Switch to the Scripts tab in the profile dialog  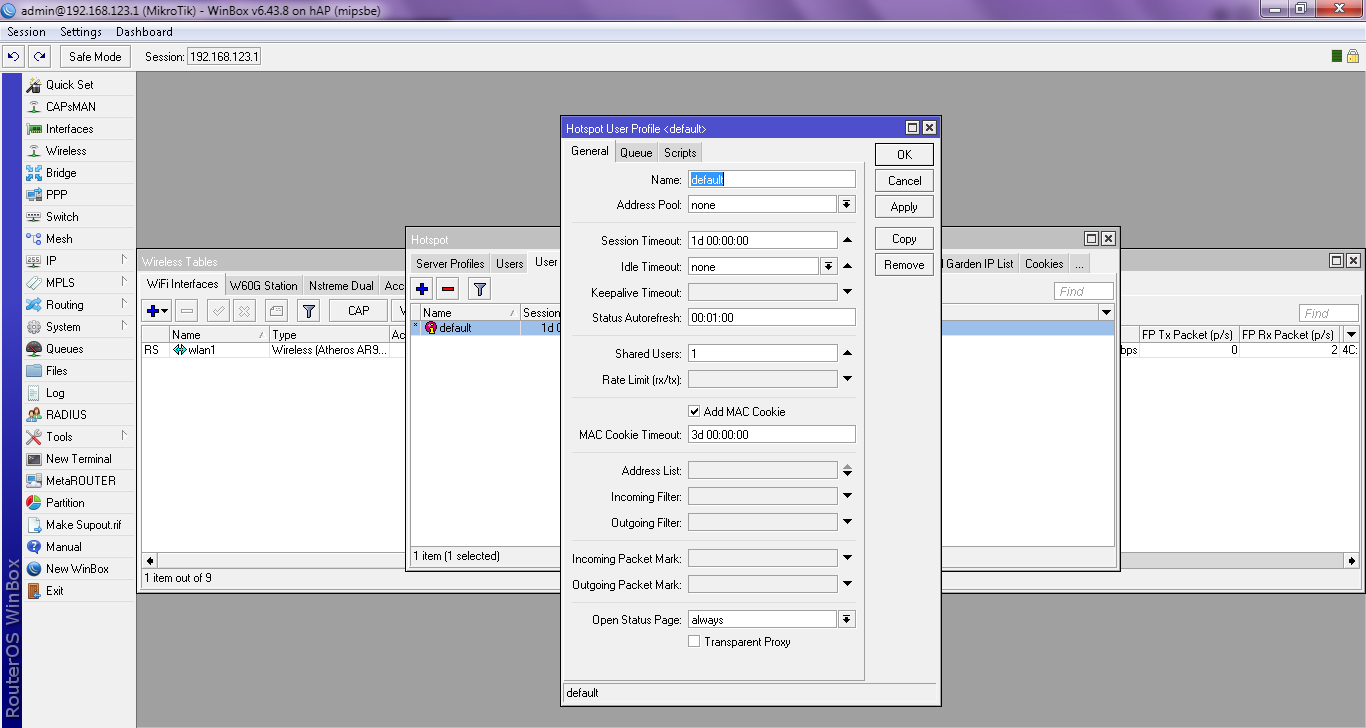(680, 152)
